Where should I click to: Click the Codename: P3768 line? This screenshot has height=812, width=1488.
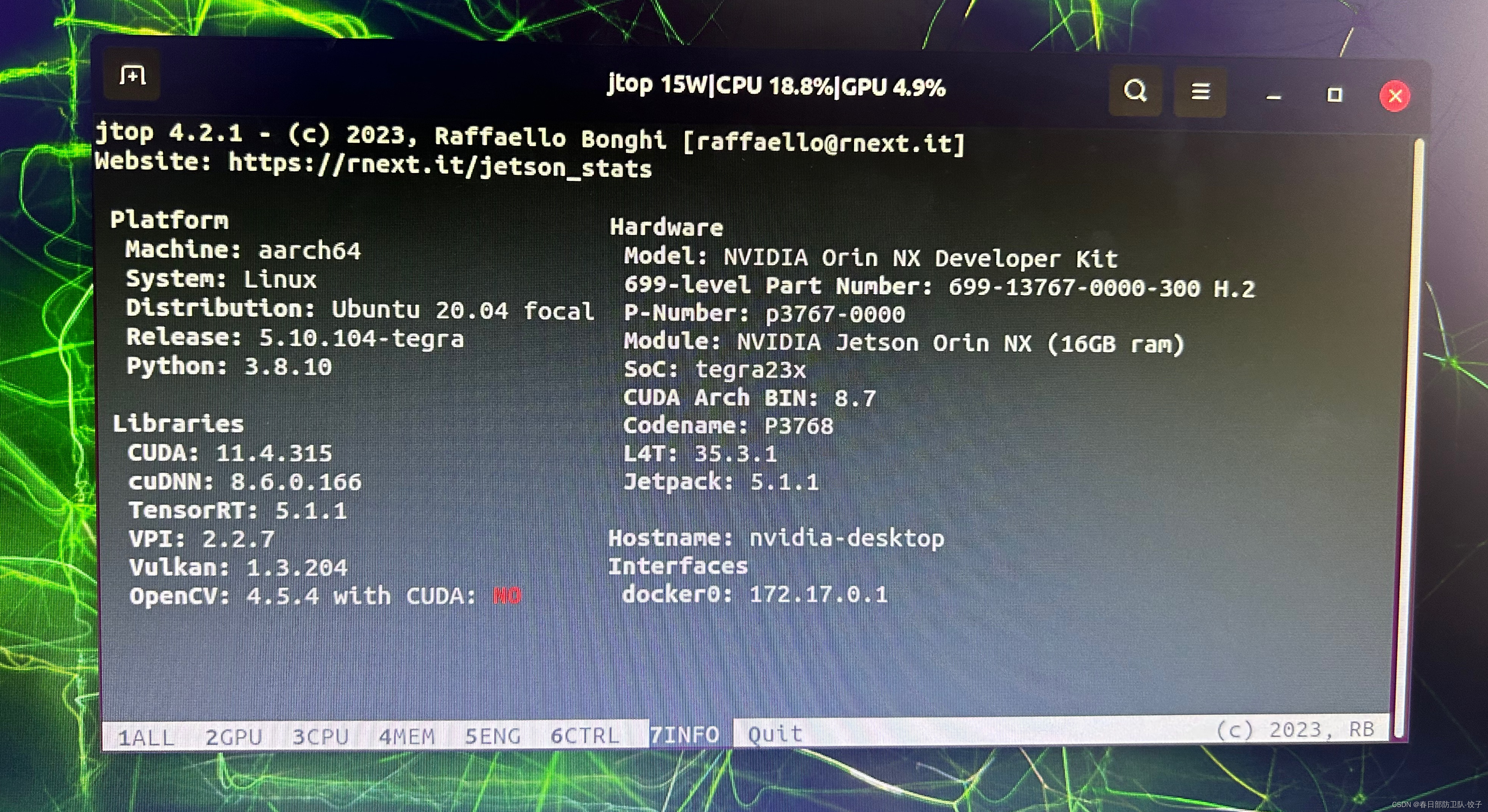(728, 426)
